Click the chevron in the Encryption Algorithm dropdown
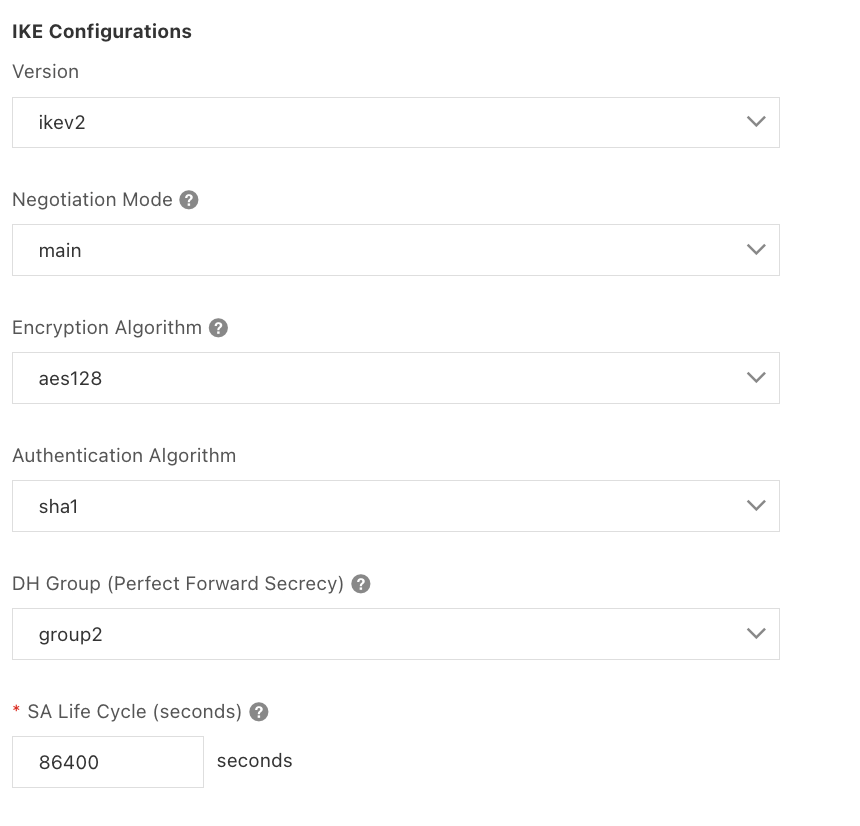 coord(756,378)
